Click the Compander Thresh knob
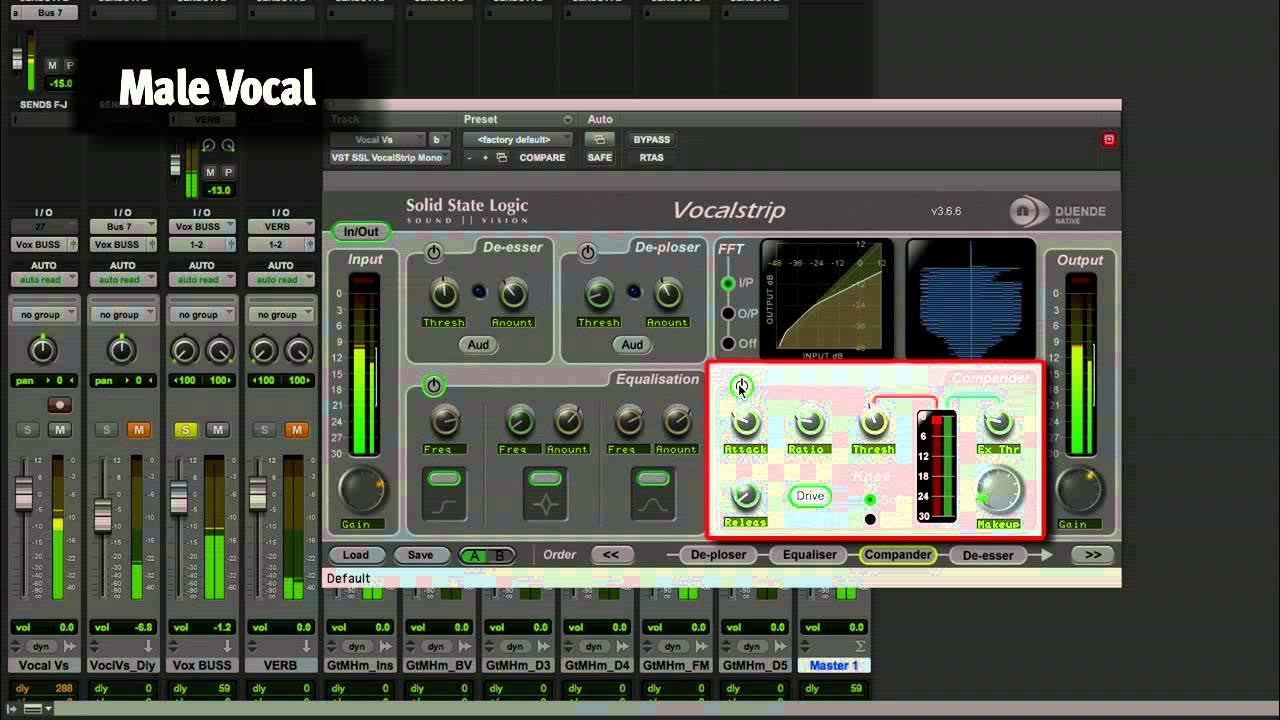1280x720 pixels. point(874,423)
